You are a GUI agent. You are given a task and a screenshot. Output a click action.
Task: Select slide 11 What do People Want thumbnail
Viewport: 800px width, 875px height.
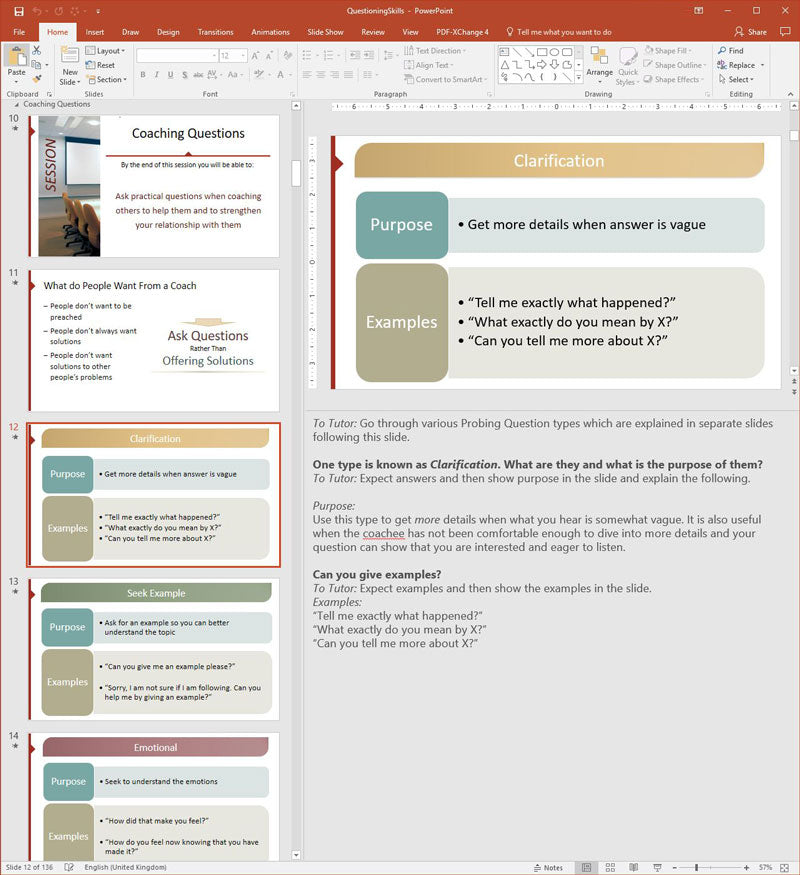154,340
